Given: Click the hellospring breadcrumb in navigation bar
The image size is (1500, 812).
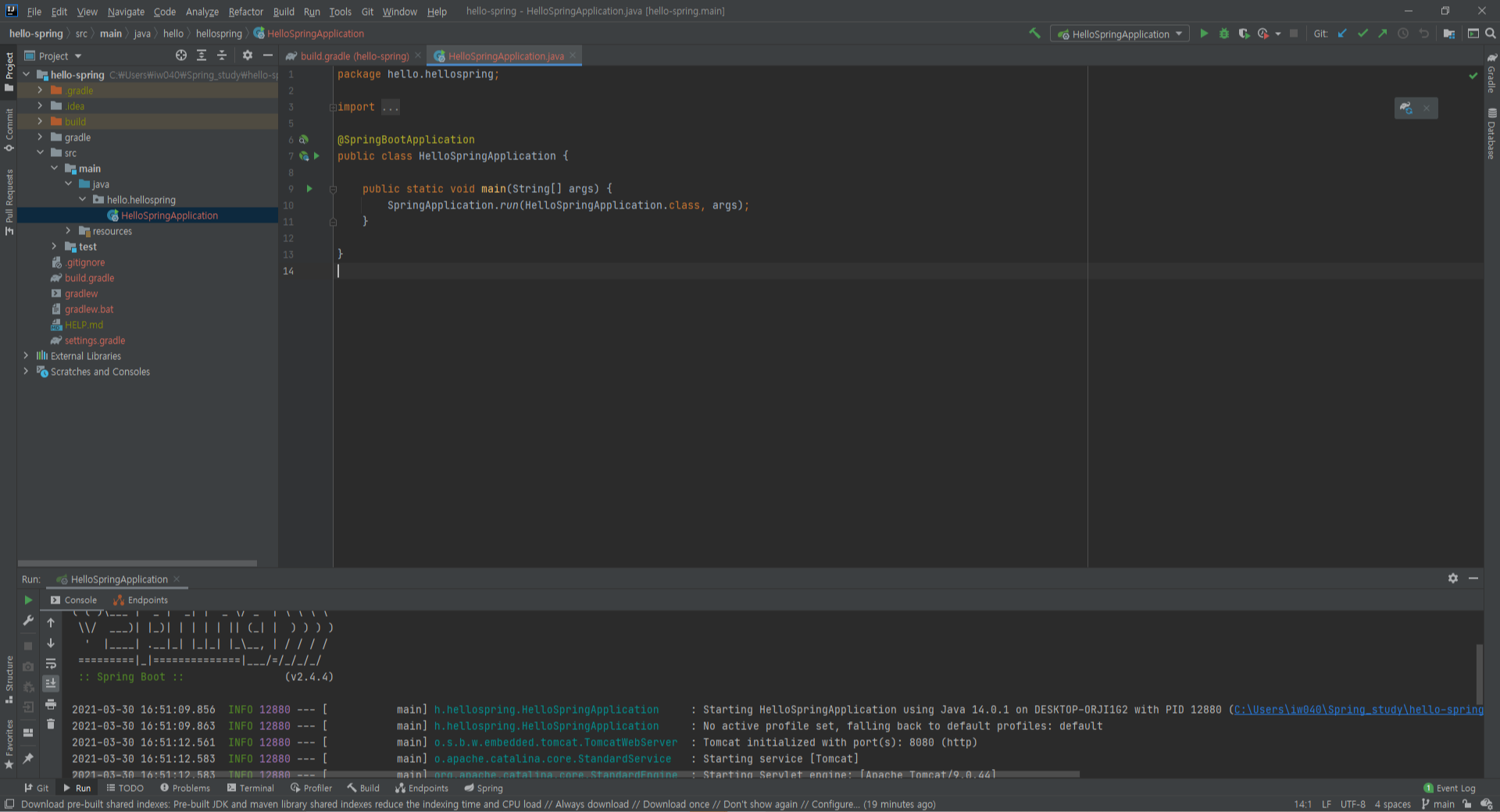Looking at the screenshot, I should [219, 34].
